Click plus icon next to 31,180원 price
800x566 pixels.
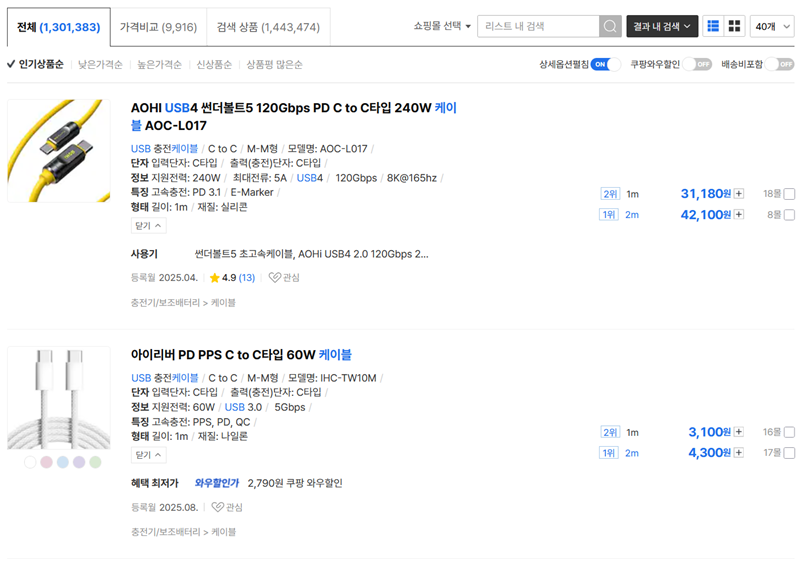[739, 193]
